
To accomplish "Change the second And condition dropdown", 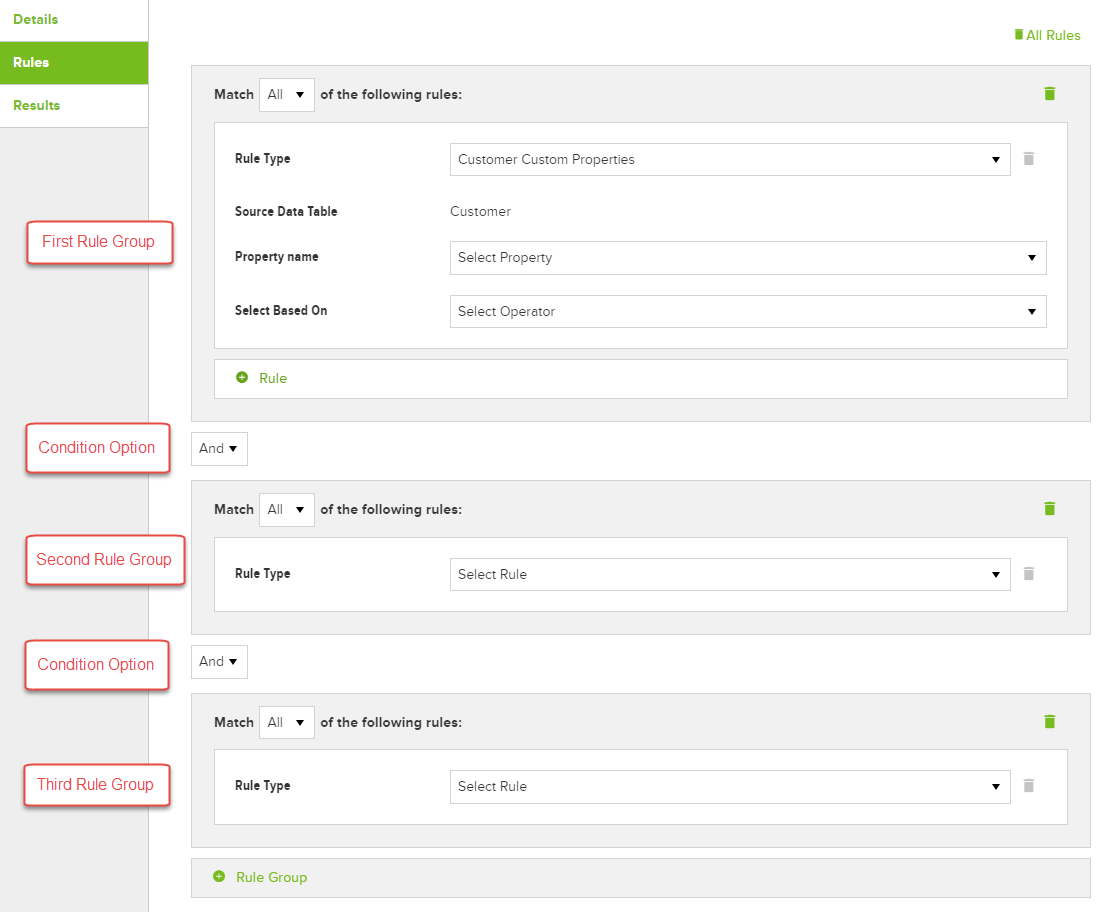I will 219,661.
